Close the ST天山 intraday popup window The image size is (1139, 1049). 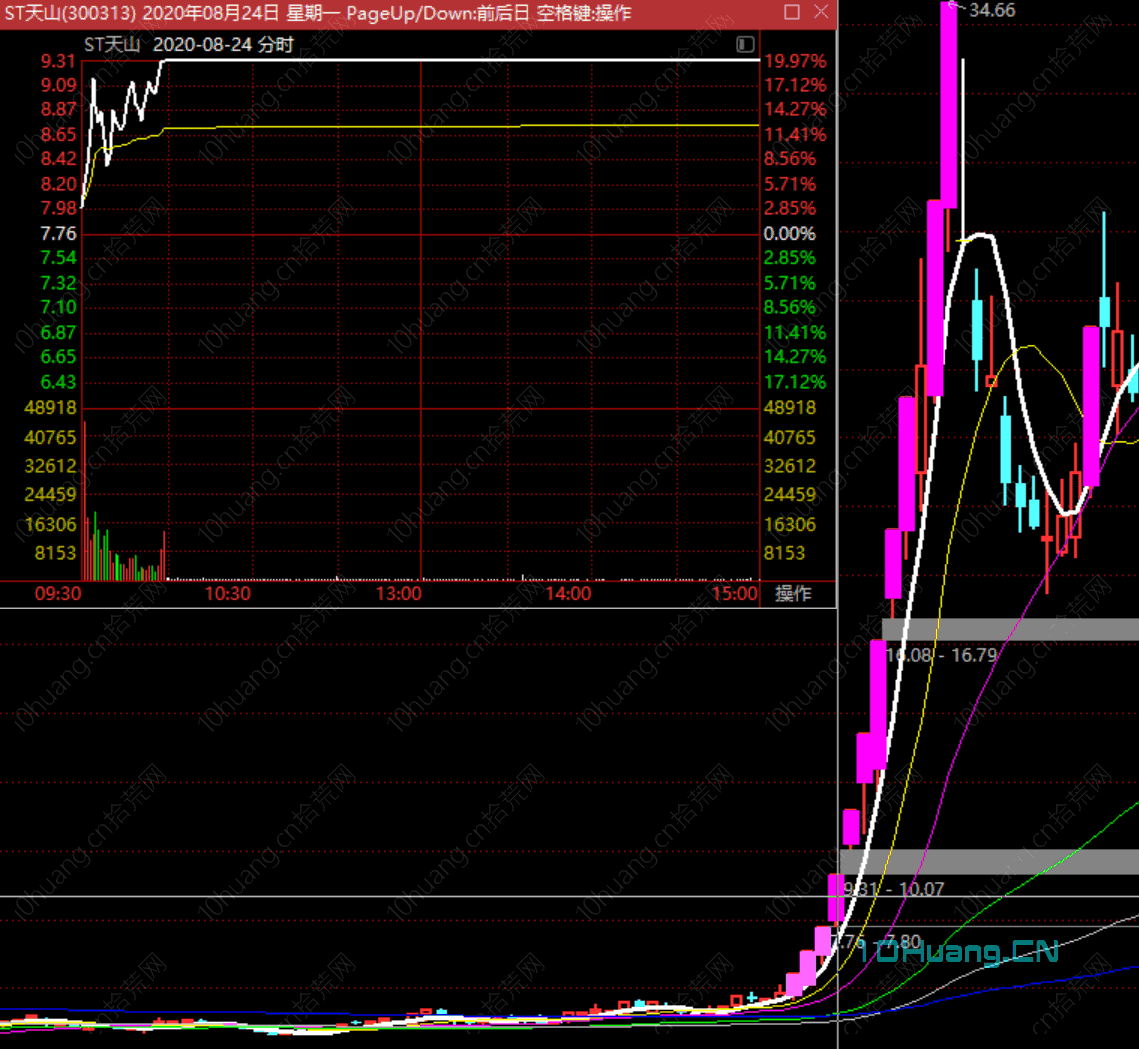tap(821, 12)
